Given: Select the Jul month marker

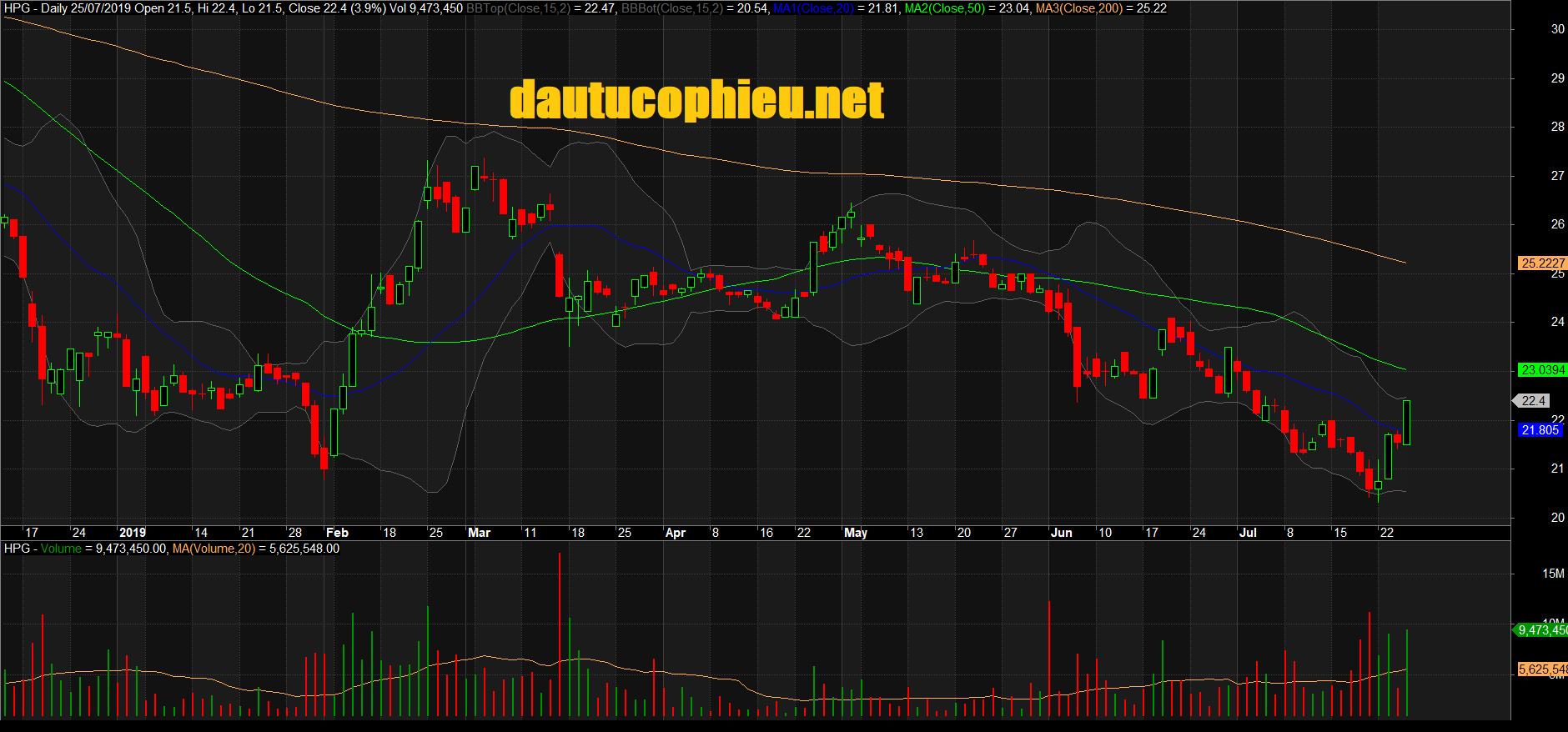Looking at the screenshot, I should (x=1248, y=533).
